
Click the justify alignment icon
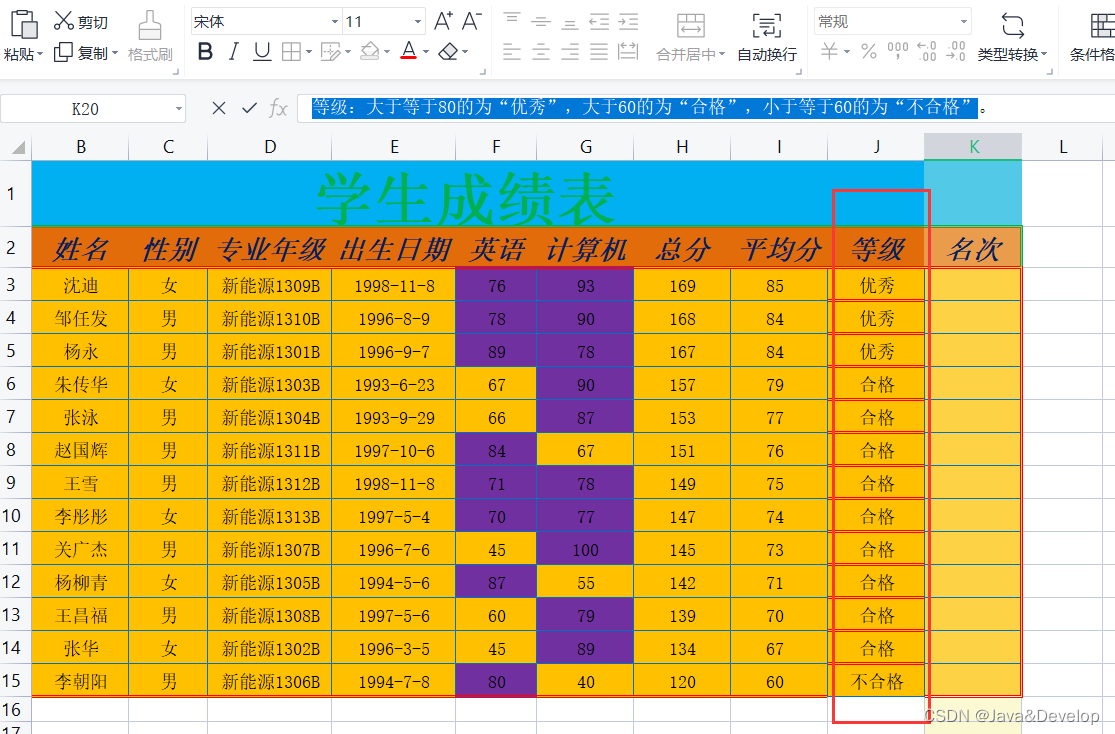tap(599, 52)
